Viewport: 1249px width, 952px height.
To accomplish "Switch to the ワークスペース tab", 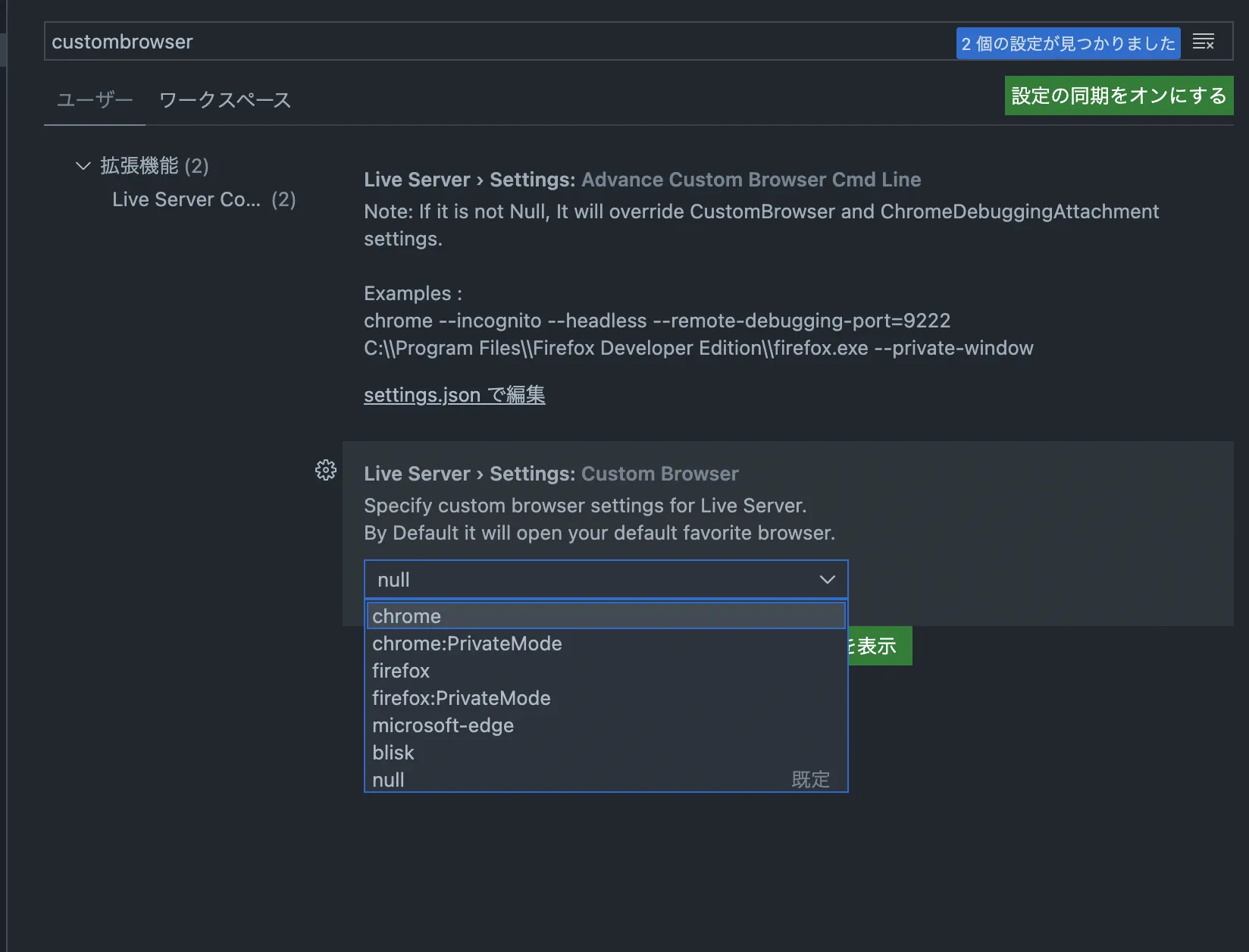I will click(225, 100).
